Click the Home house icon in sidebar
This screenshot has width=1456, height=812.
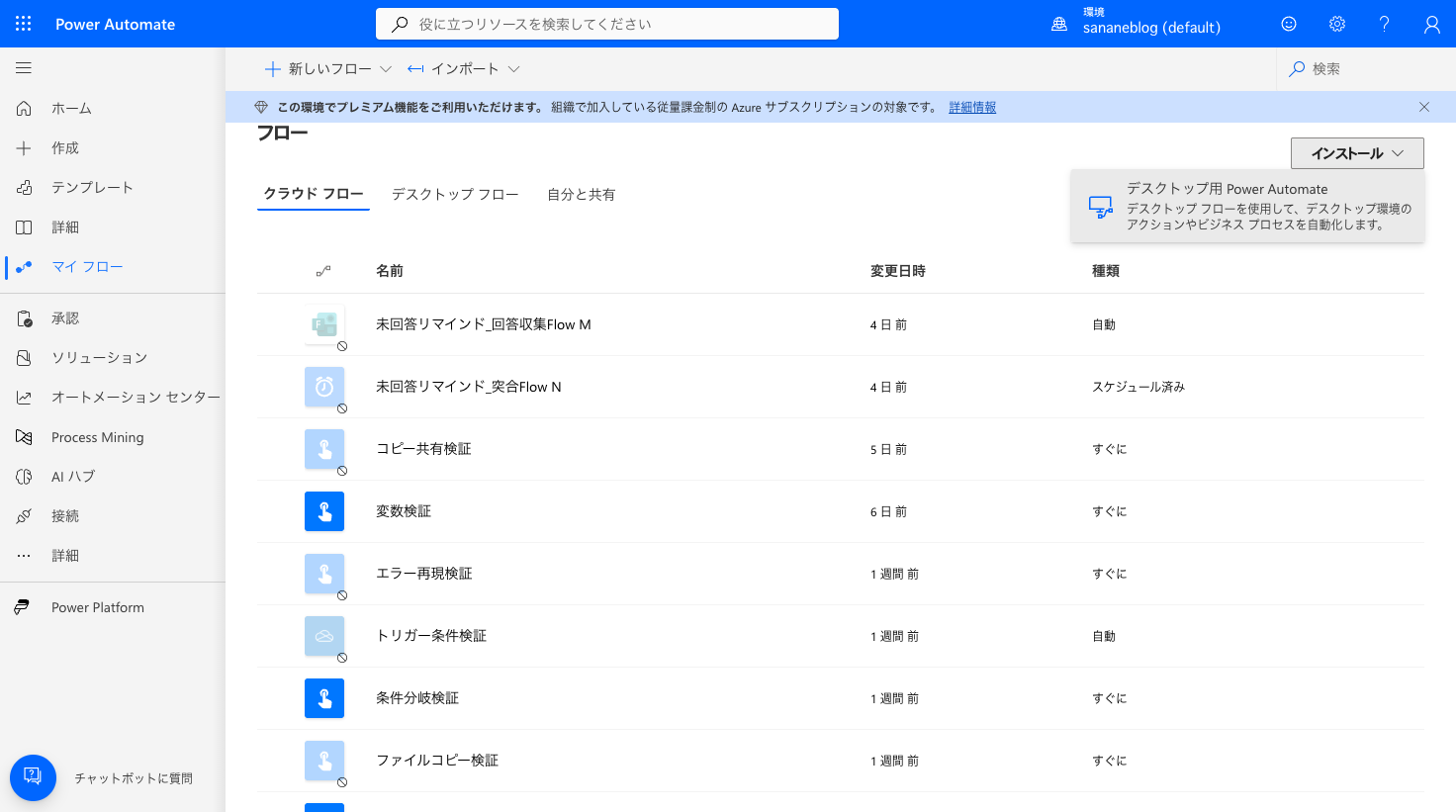tap(24, 108)
